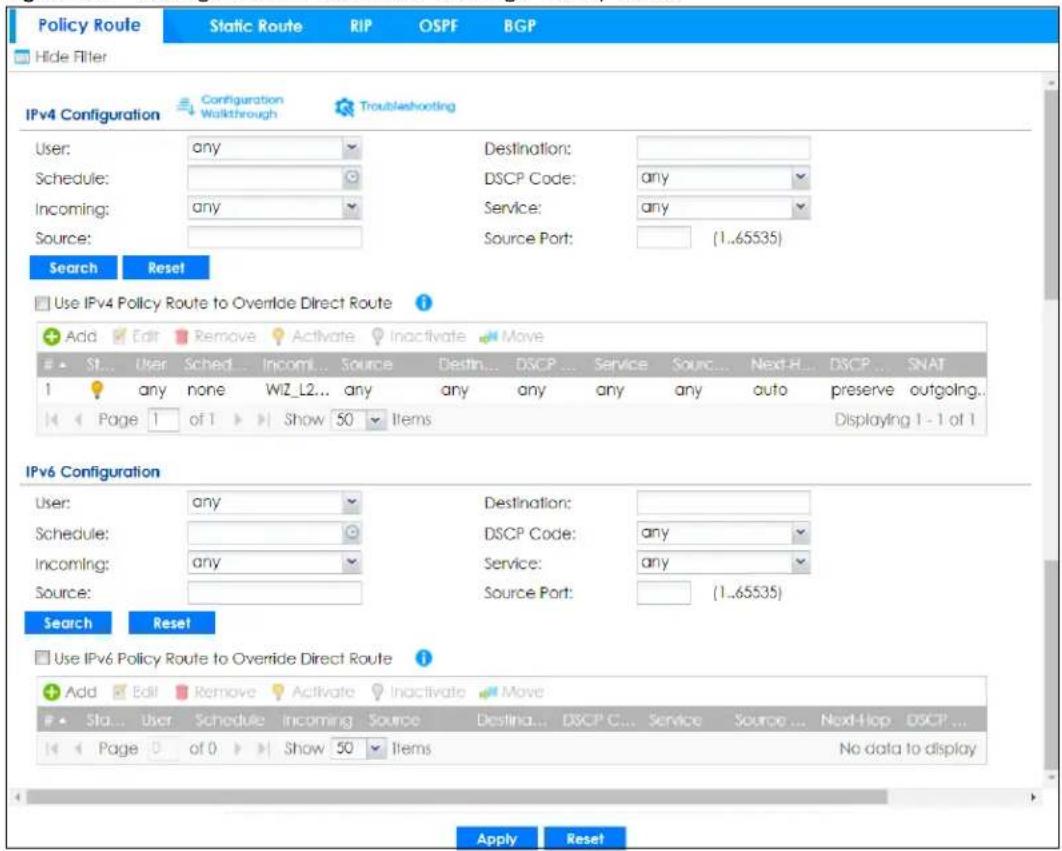1062x851 pixels.
Task: Switch to the RIP tab
Action: pos(361,26)
